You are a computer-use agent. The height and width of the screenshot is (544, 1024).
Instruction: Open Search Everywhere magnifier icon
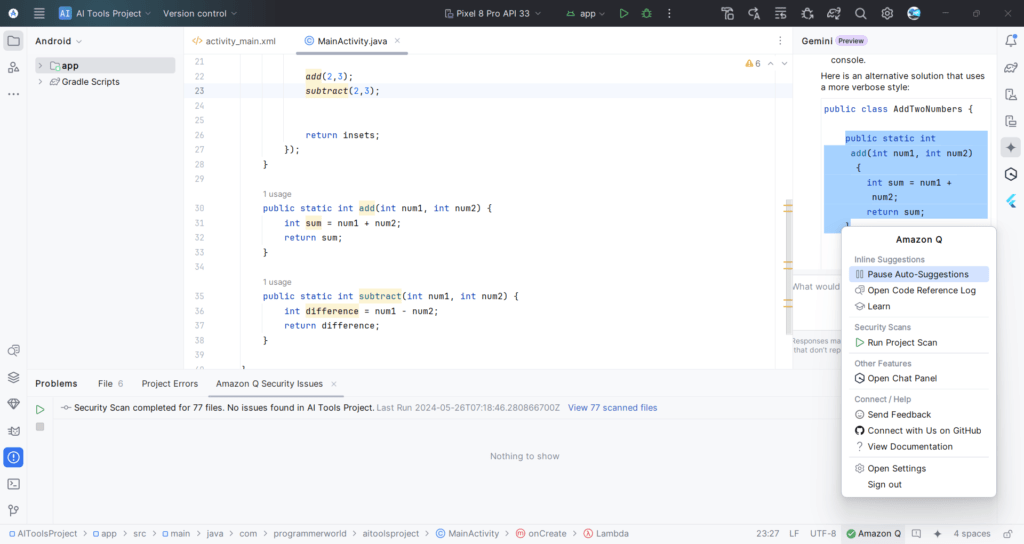tap(861, 13)
